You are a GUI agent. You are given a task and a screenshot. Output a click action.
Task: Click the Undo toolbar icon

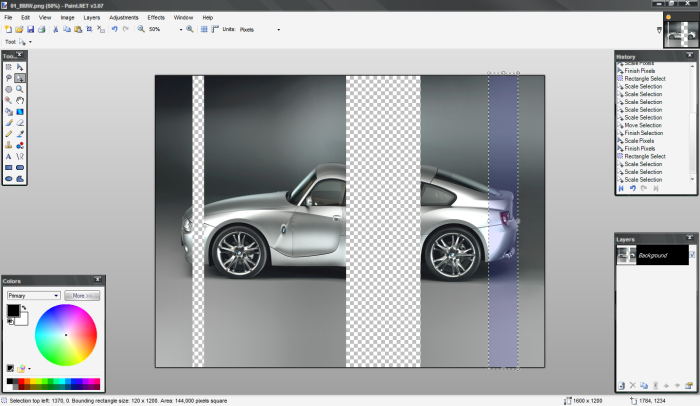pos(114,30)
